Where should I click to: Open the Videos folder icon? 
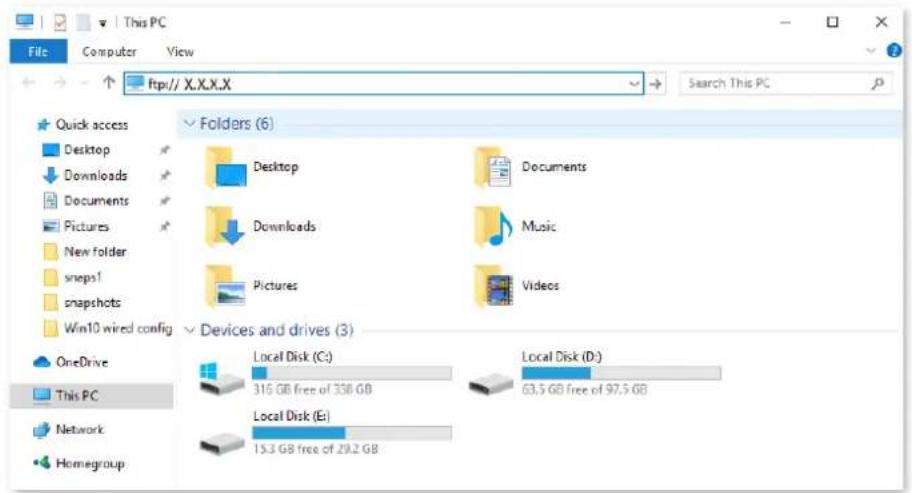(x=493, y=286)
